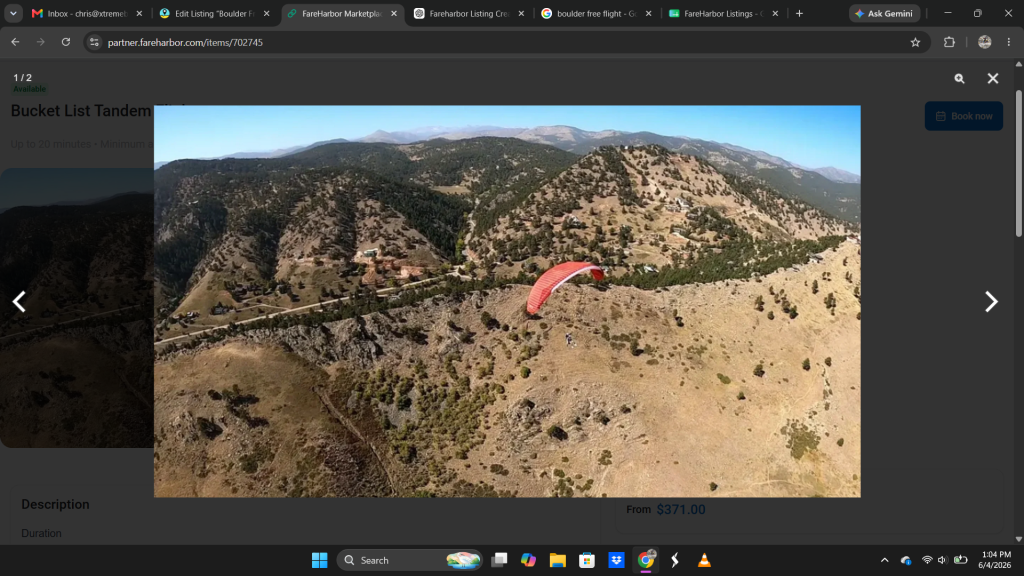Show the next photo in lightbox
1024x576 pixels.
(991, 302)
